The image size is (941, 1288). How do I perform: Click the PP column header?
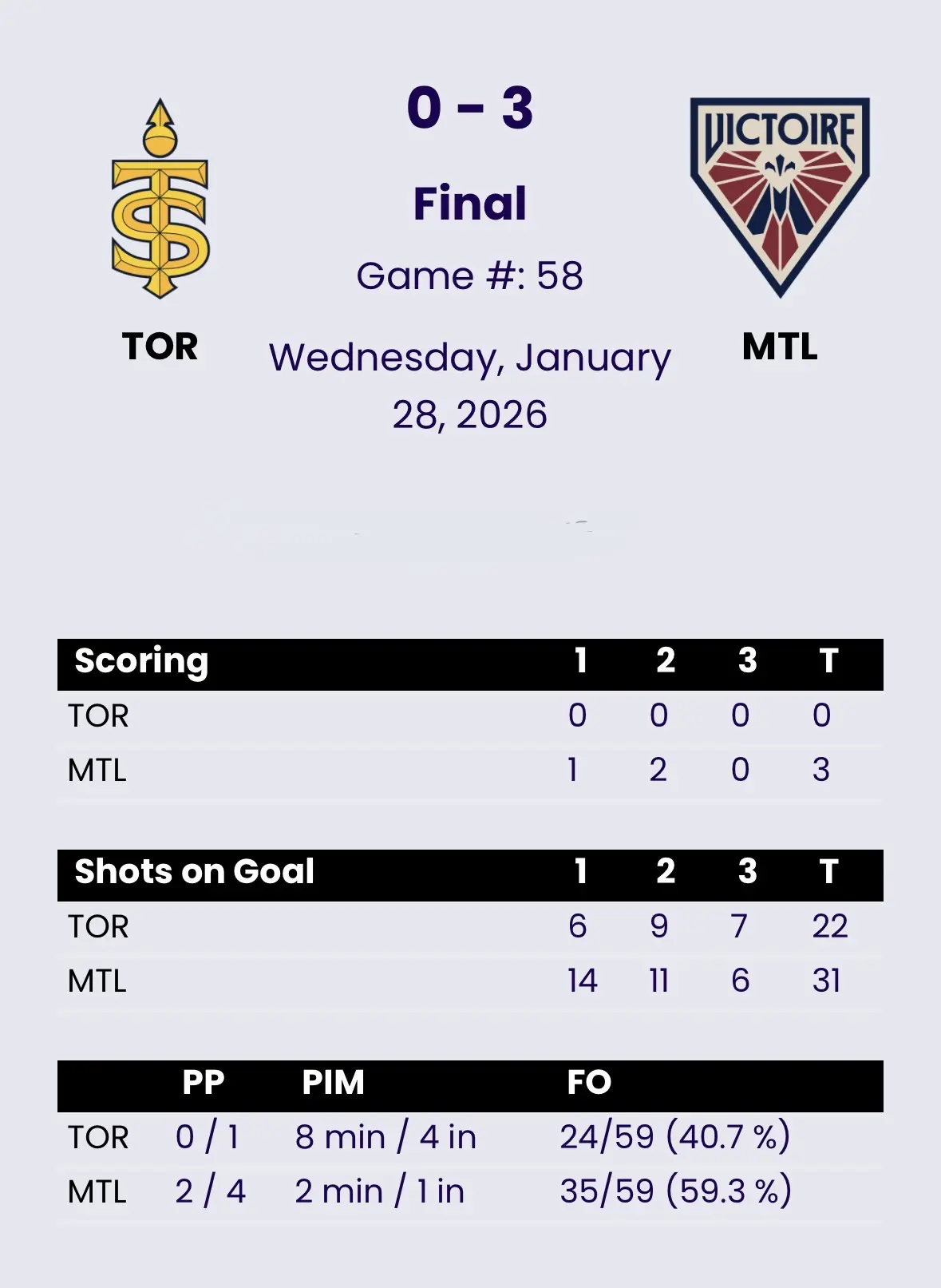[203, 1083]
